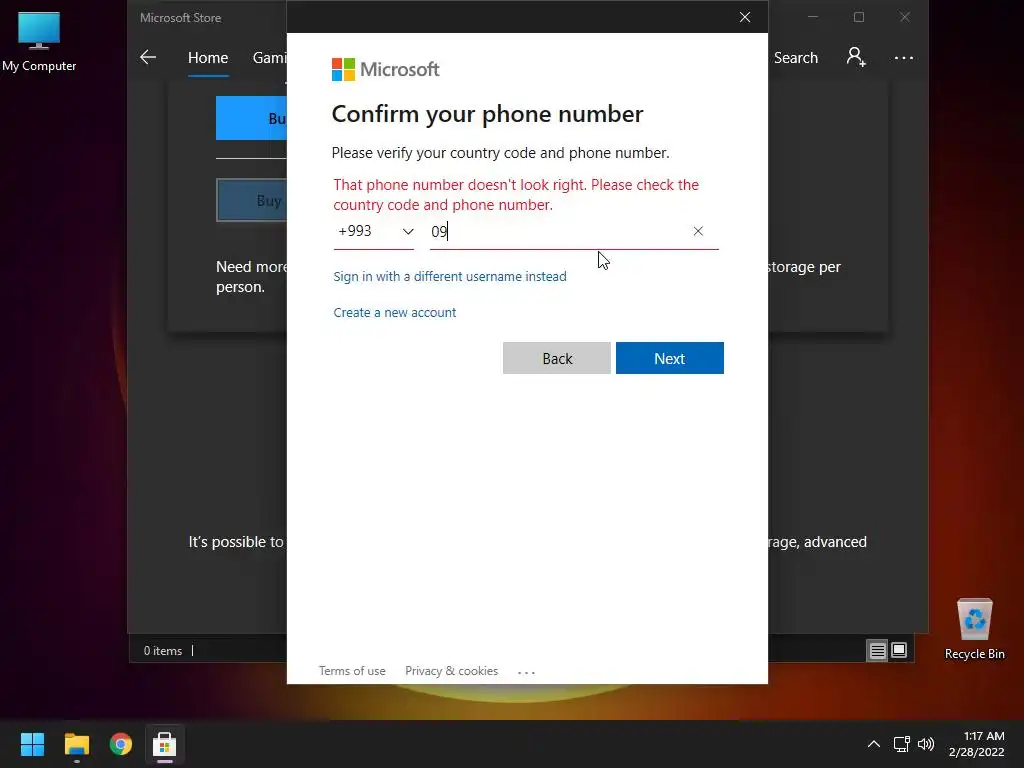Open the Store three-dot See more menu
1024x768 pixels.
point(904,57)
